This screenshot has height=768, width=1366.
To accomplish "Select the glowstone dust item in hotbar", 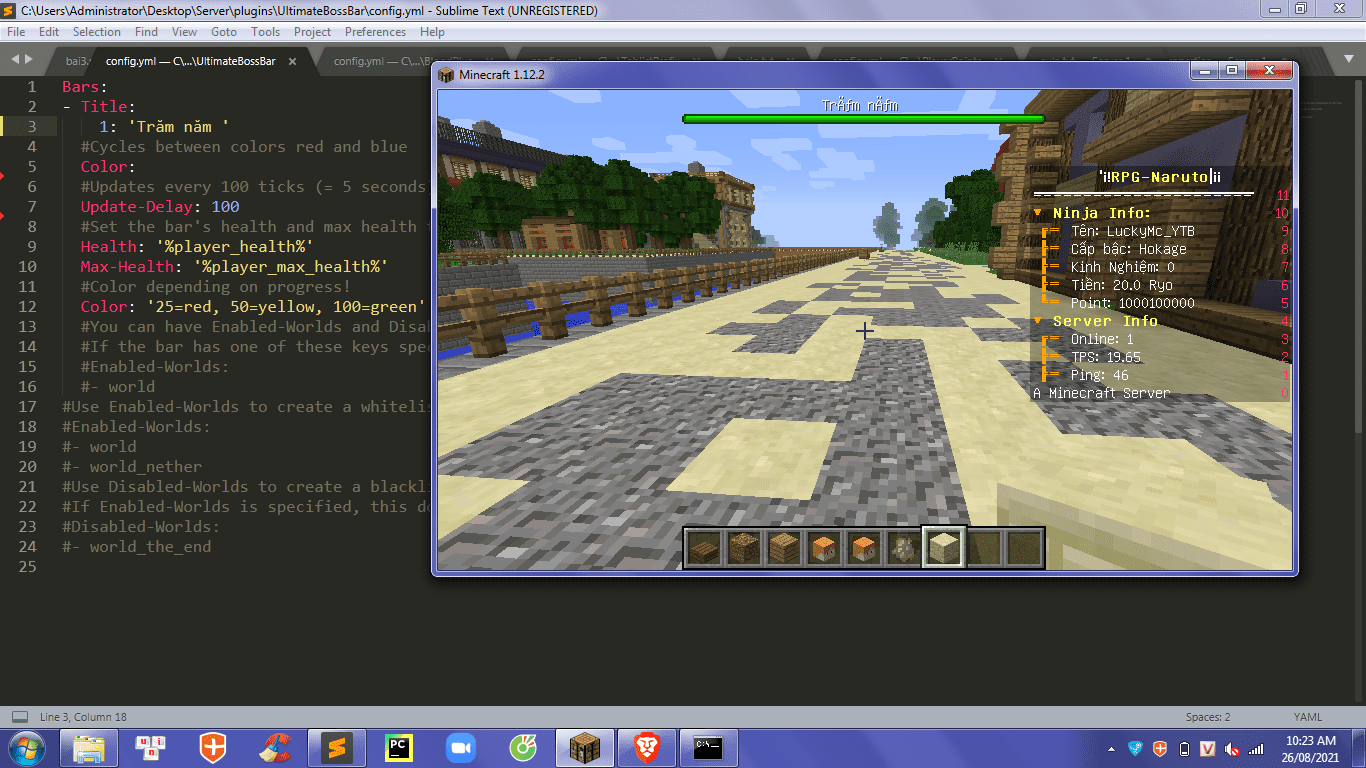I will [x=904, y=548].
